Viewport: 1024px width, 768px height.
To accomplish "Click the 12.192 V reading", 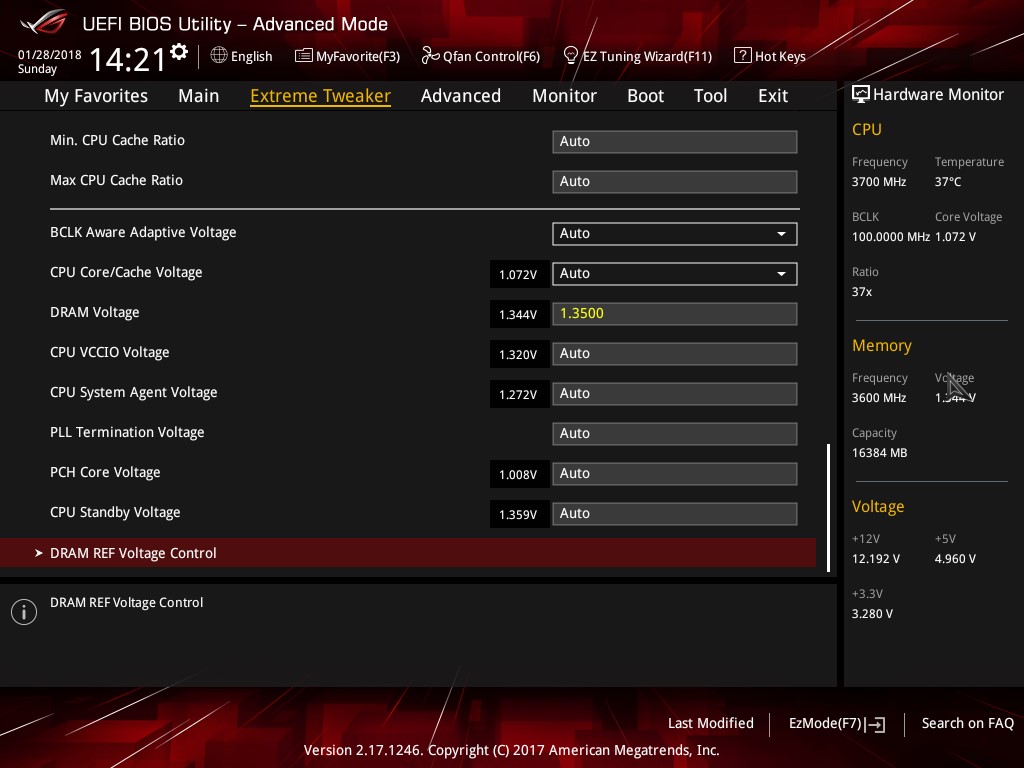I will coord(876,559).
